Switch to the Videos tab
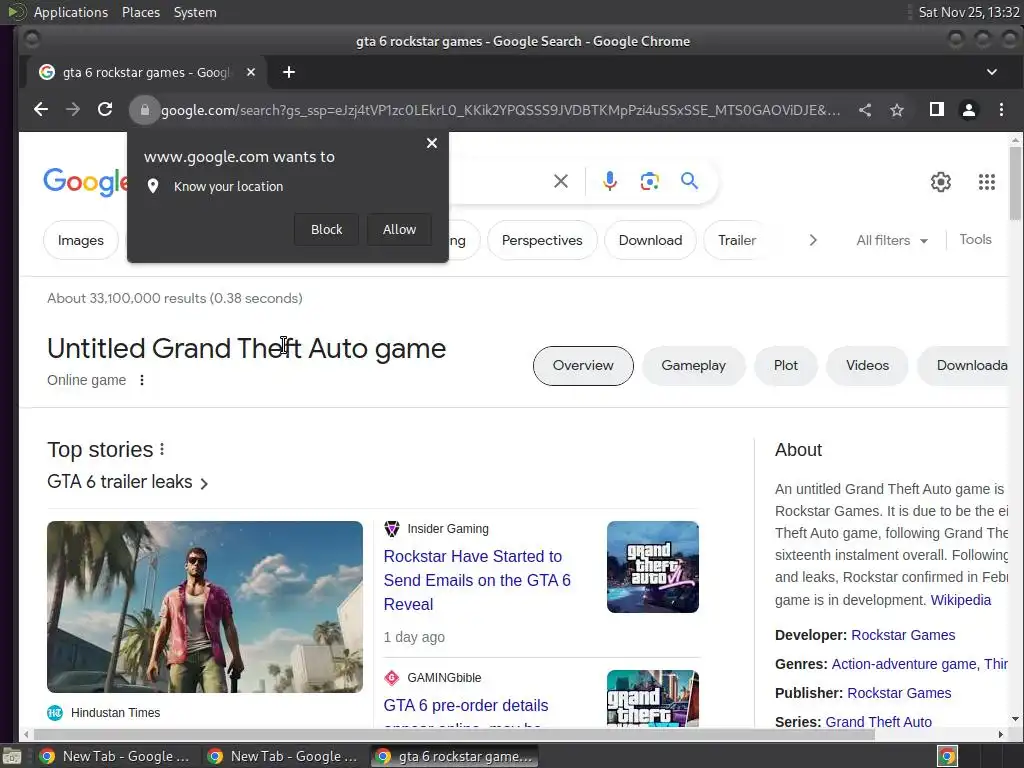The image size is (1024, 768). pyautogui.click(x=867, y=366)
